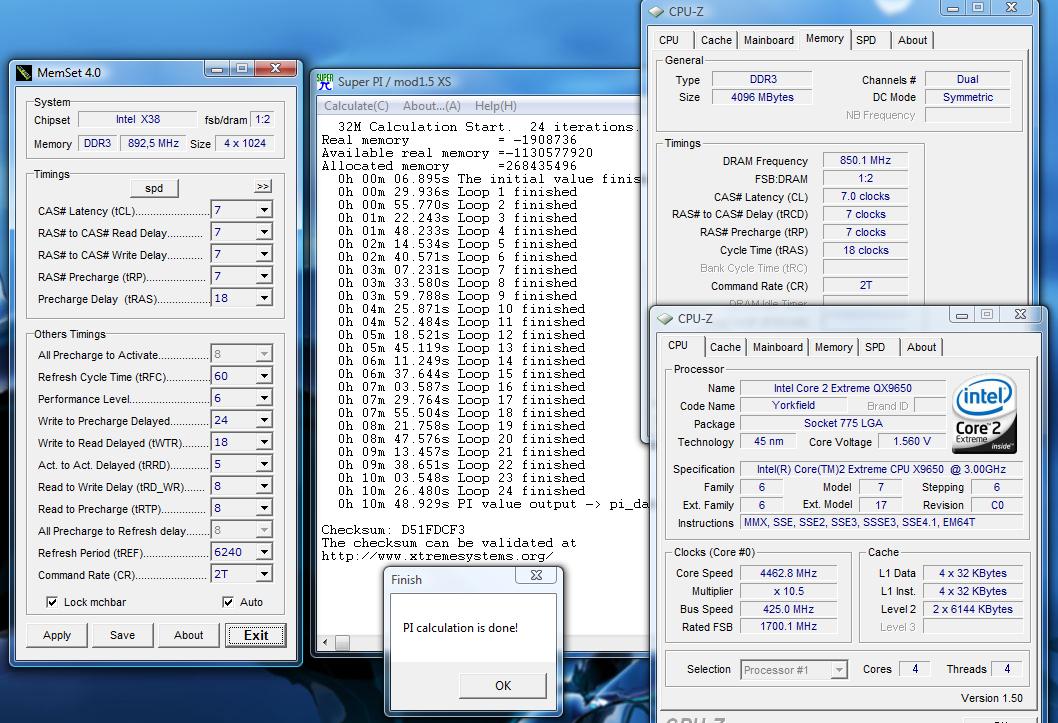Switch to Cache tab in upper CPU-Z

[x=716, y=40]
